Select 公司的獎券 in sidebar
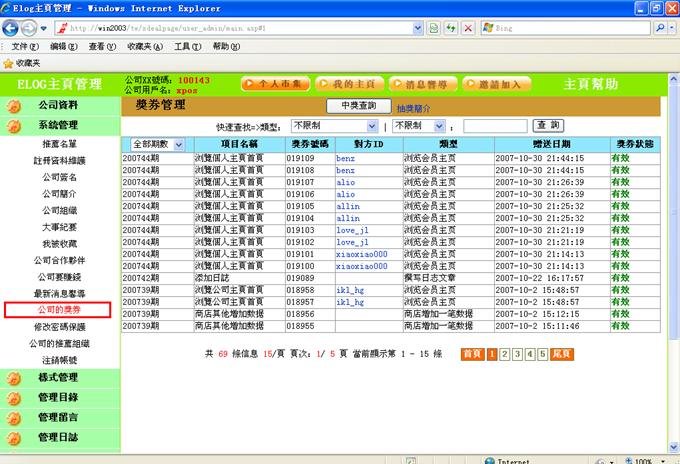The width and height of the screenshot is (680, 464). click(64, 310)
